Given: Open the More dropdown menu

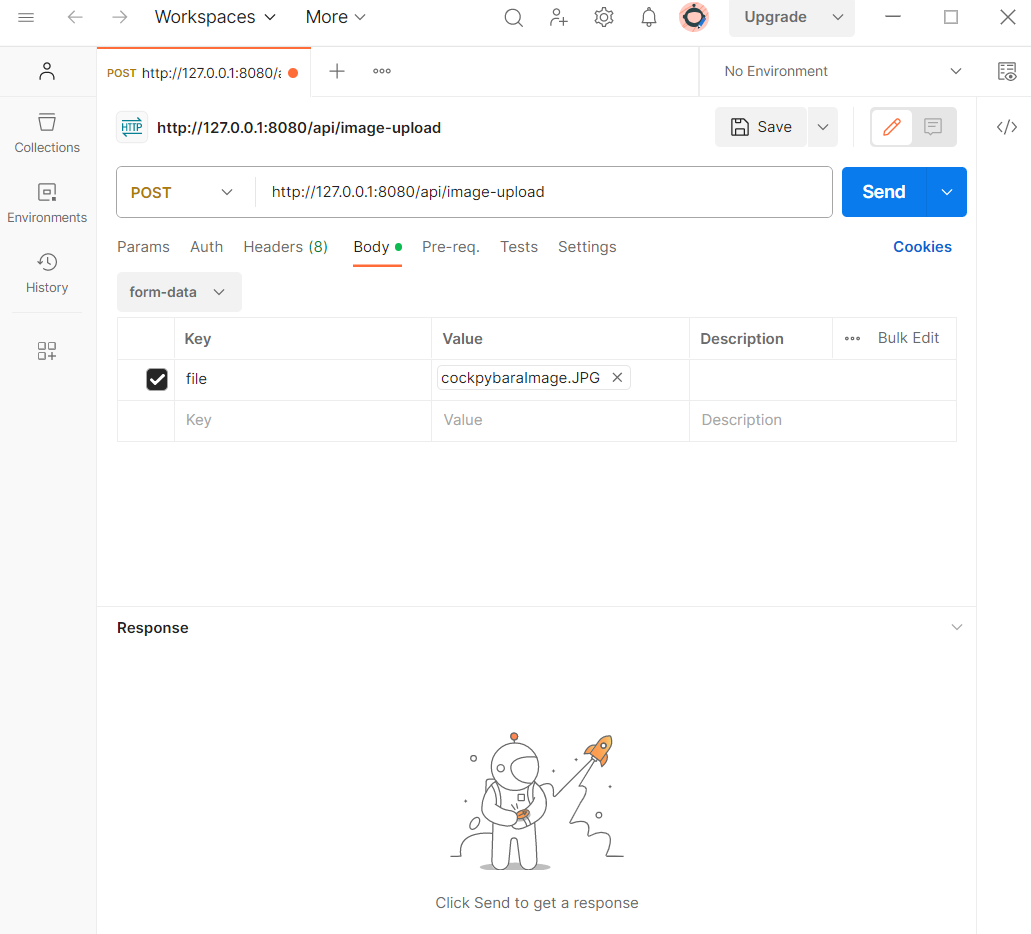Looking at the screenshot, I should (335, 17).
